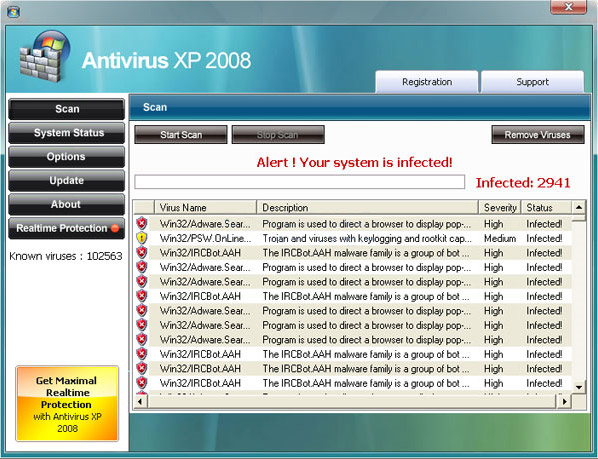Screen dimensions: 598x459
Task: Click the vertical scrollbar down arrow
Action: pyautogui.click(x=579, y=387)
